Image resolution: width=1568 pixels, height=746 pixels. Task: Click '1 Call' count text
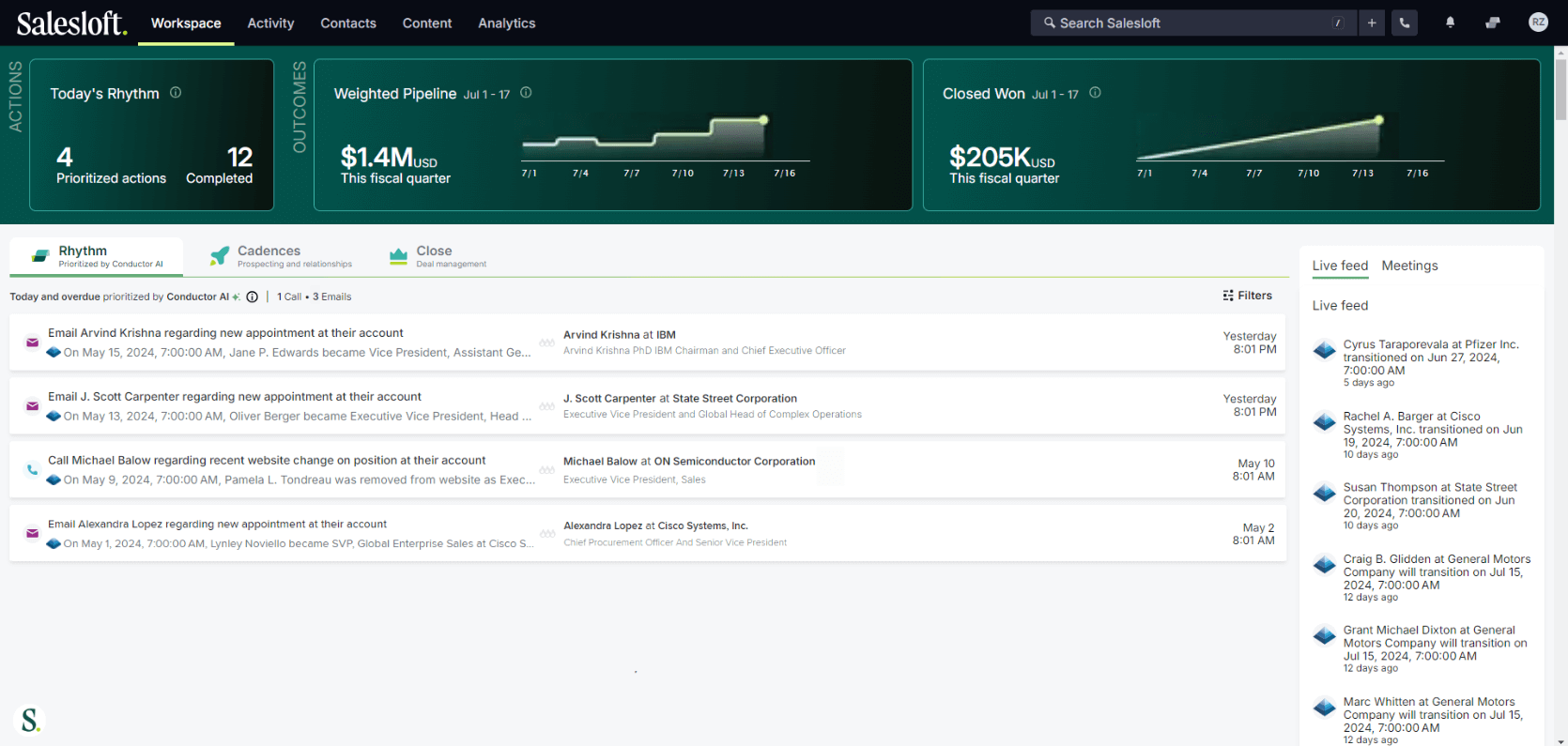(289, 297)
